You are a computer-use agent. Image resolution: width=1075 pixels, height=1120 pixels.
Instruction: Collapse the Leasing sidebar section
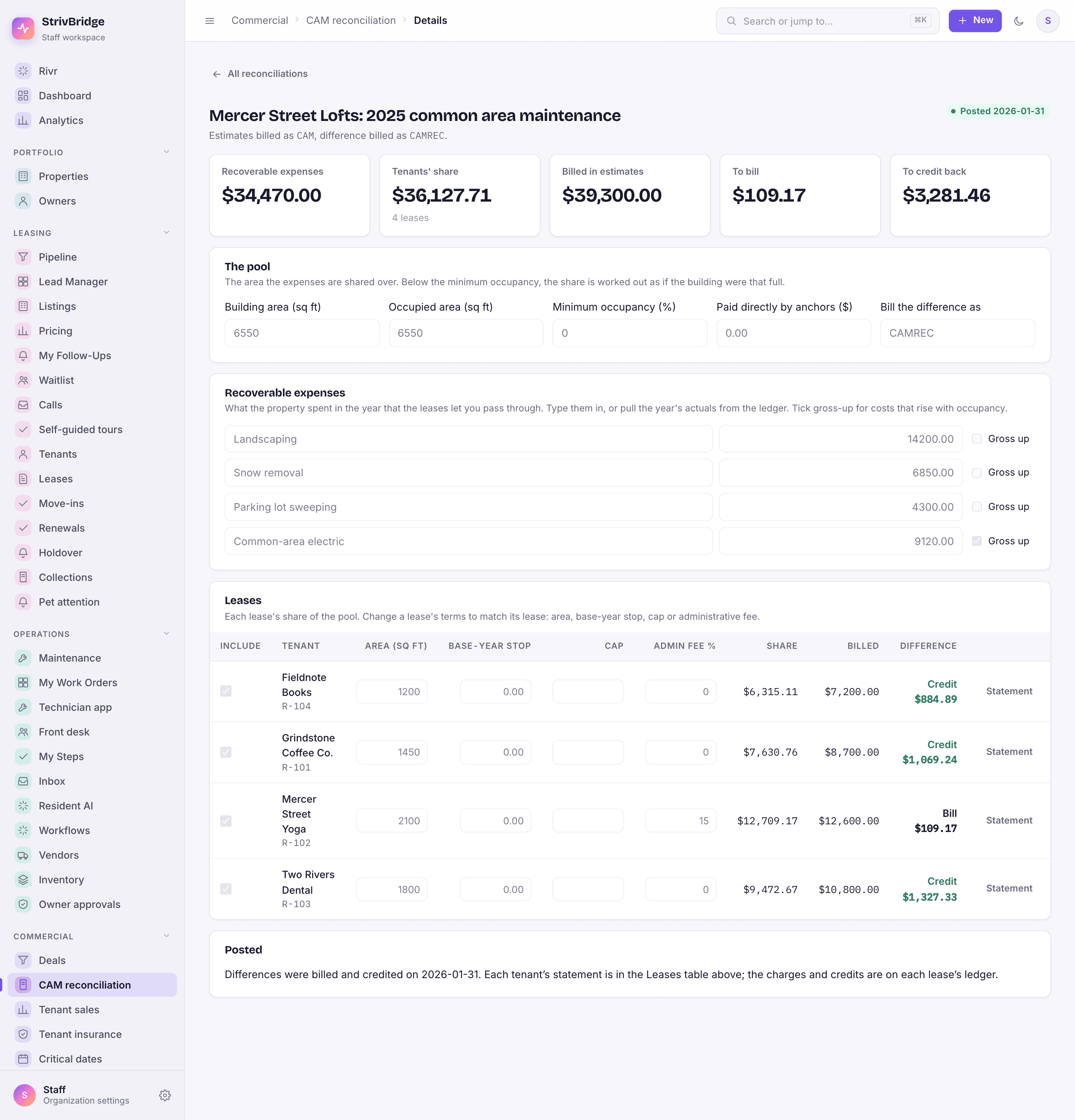tap(166, 233)
